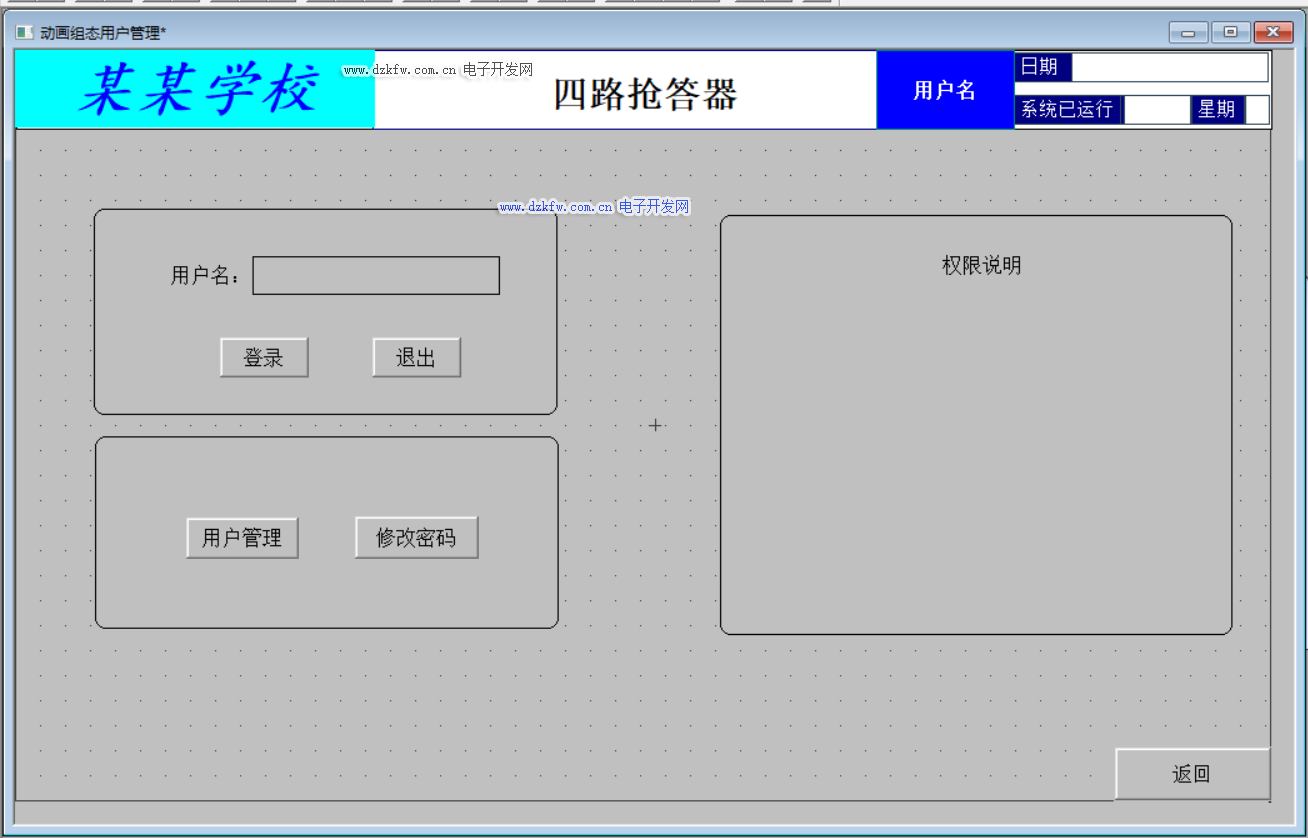Click the 用户名 text input box

tap(376, 276)
